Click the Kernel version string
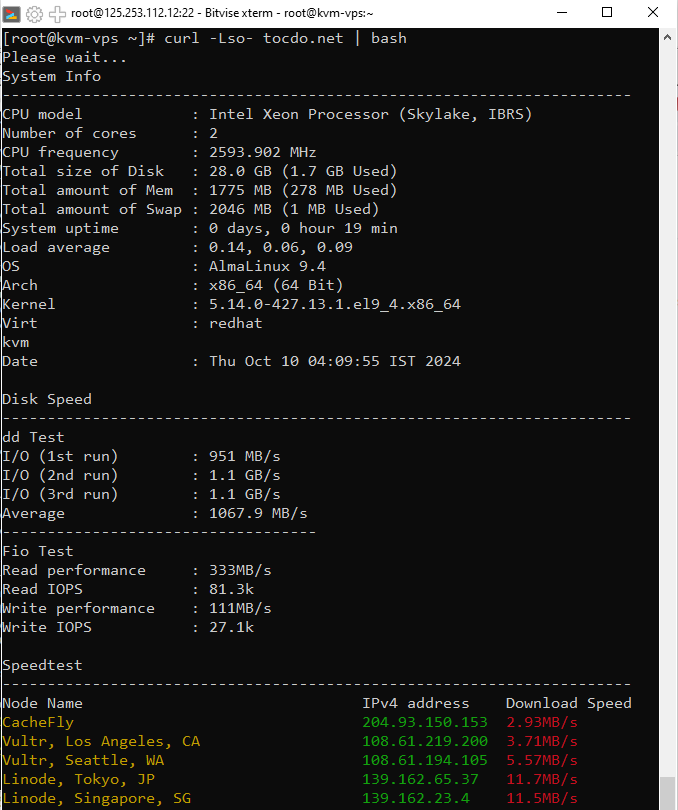The height and width of the screenshot is (810, 678). [x=334, y=305]
